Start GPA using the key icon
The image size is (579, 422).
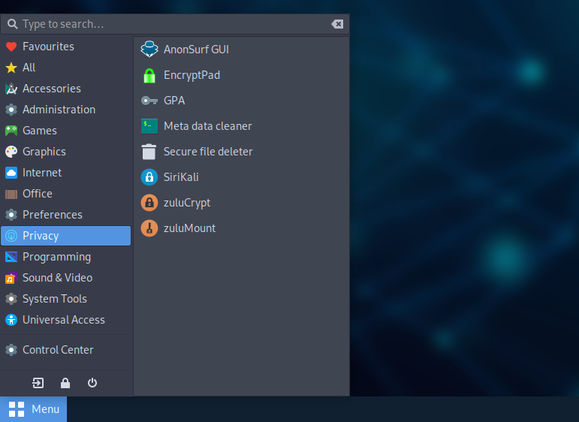(x=149, y=100)
